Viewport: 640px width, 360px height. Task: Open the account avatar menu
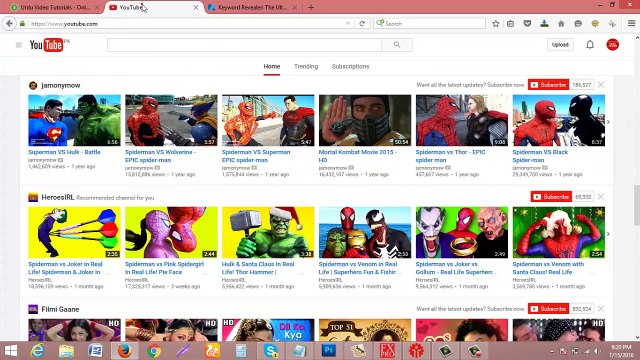pos(612,44)
